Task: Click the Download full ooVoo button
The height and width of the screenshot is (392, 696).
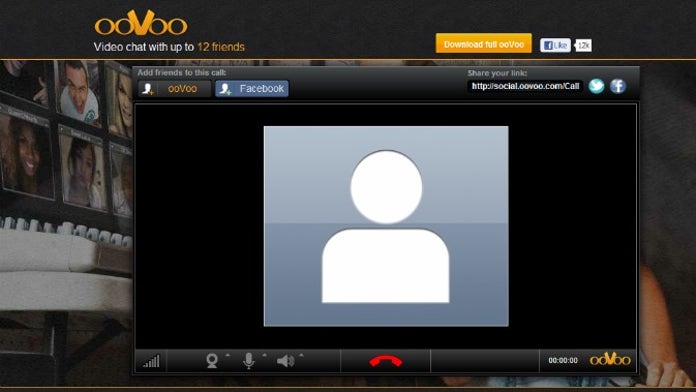Action: (483, 44)
